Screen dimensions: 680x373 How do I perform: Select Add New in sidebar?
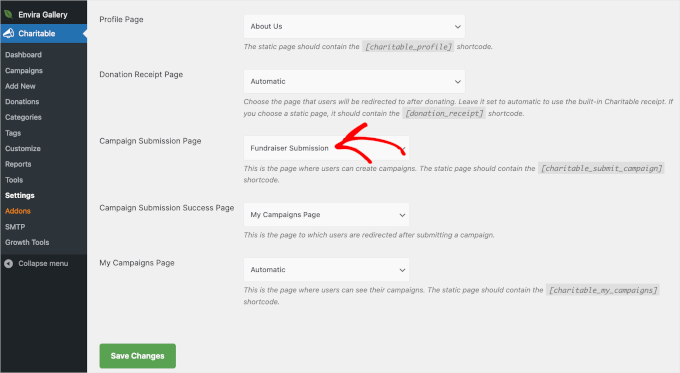tap(20, 86)
